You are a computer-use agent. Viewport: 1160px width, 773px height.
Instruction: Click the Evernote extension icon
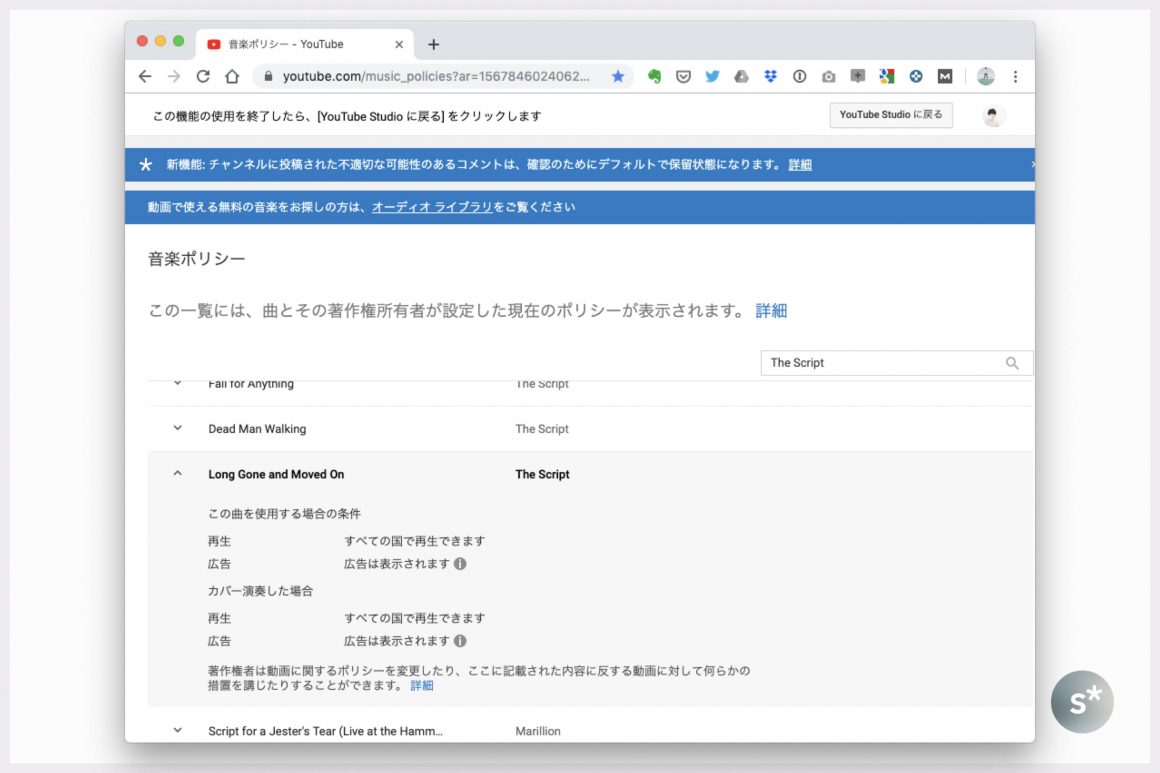pyautogui.click(x=654, y=76)
